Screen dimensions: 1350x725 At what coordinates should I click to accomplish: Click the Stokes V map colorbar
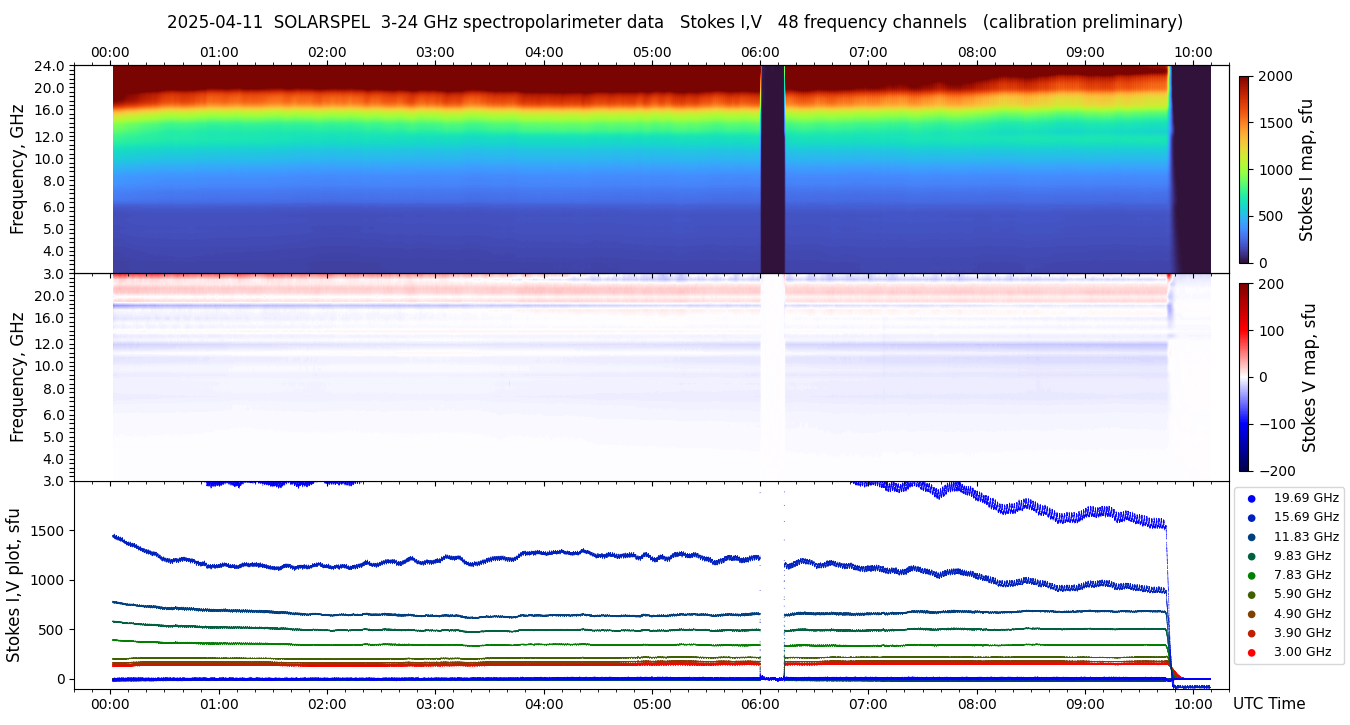pyautogui.click(x=1244, y=377)
